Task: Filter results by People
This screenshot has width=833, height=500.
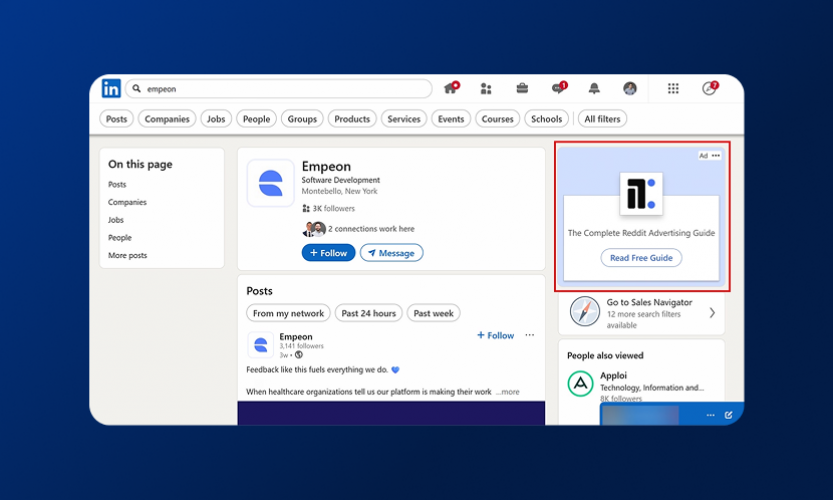Action: pyautogui.click(x=257, y=119)
